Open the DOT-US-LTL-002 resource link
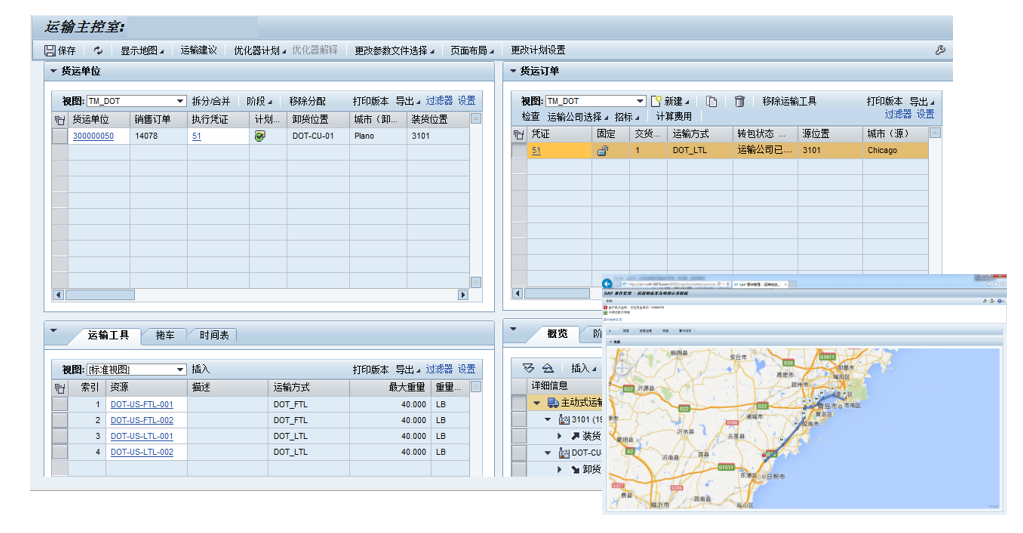 (141, 452)
